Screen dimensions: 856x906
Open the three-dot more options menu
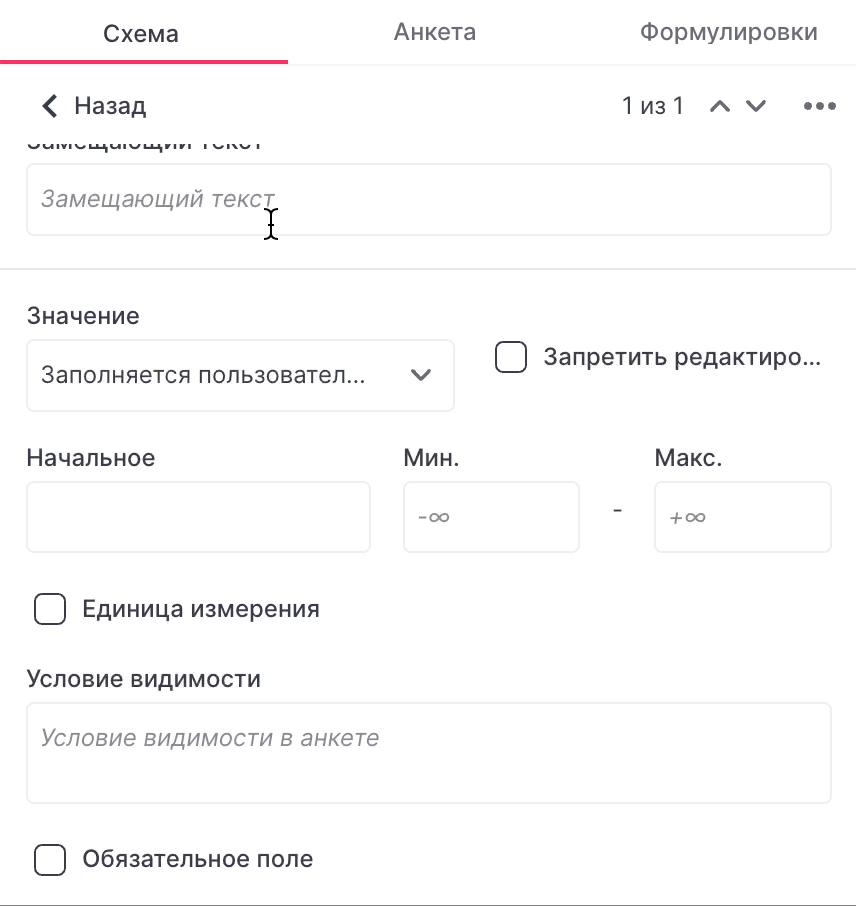coord(820,106)
